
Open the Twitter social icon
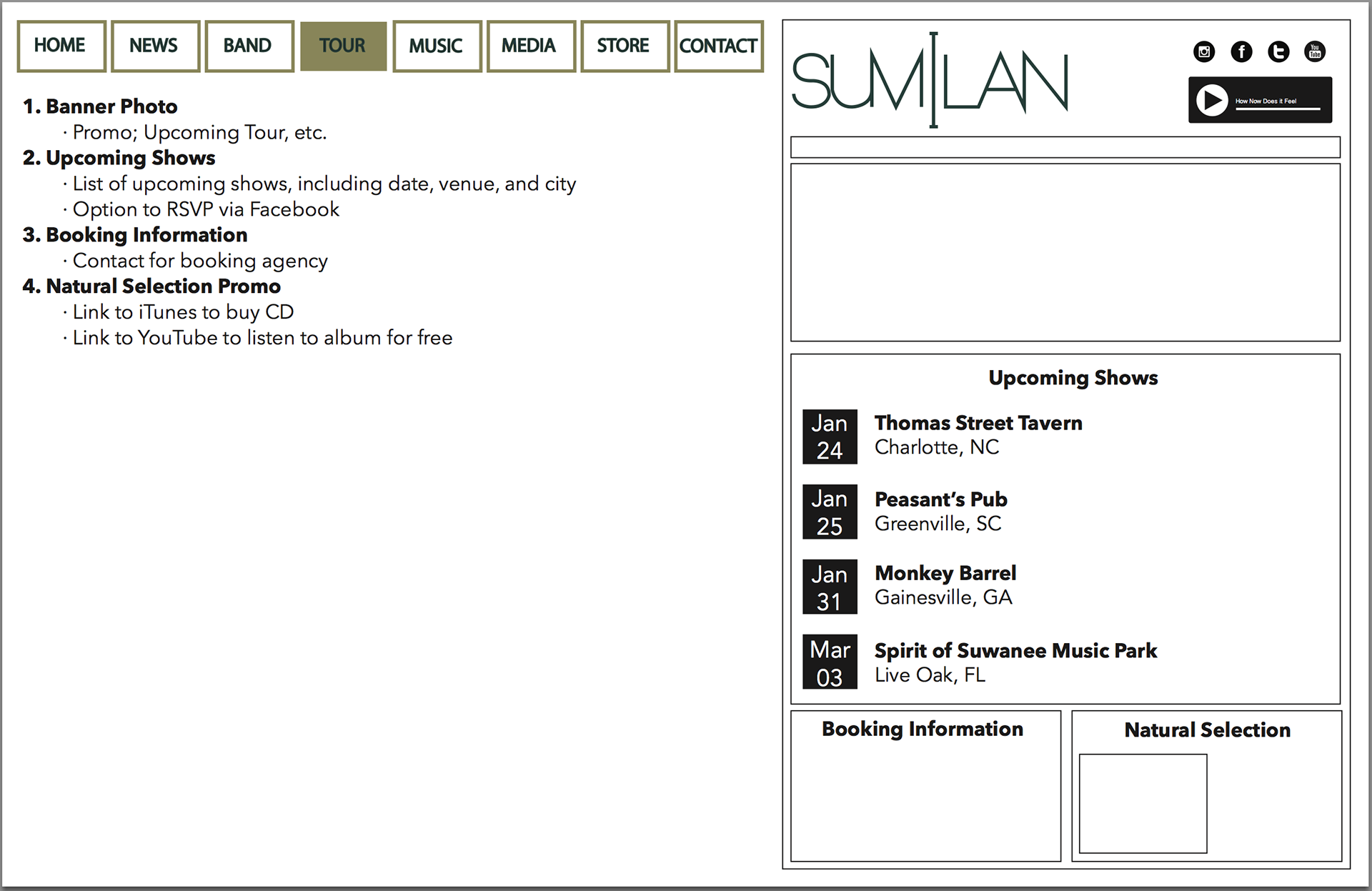click(x=1278, y=51)
